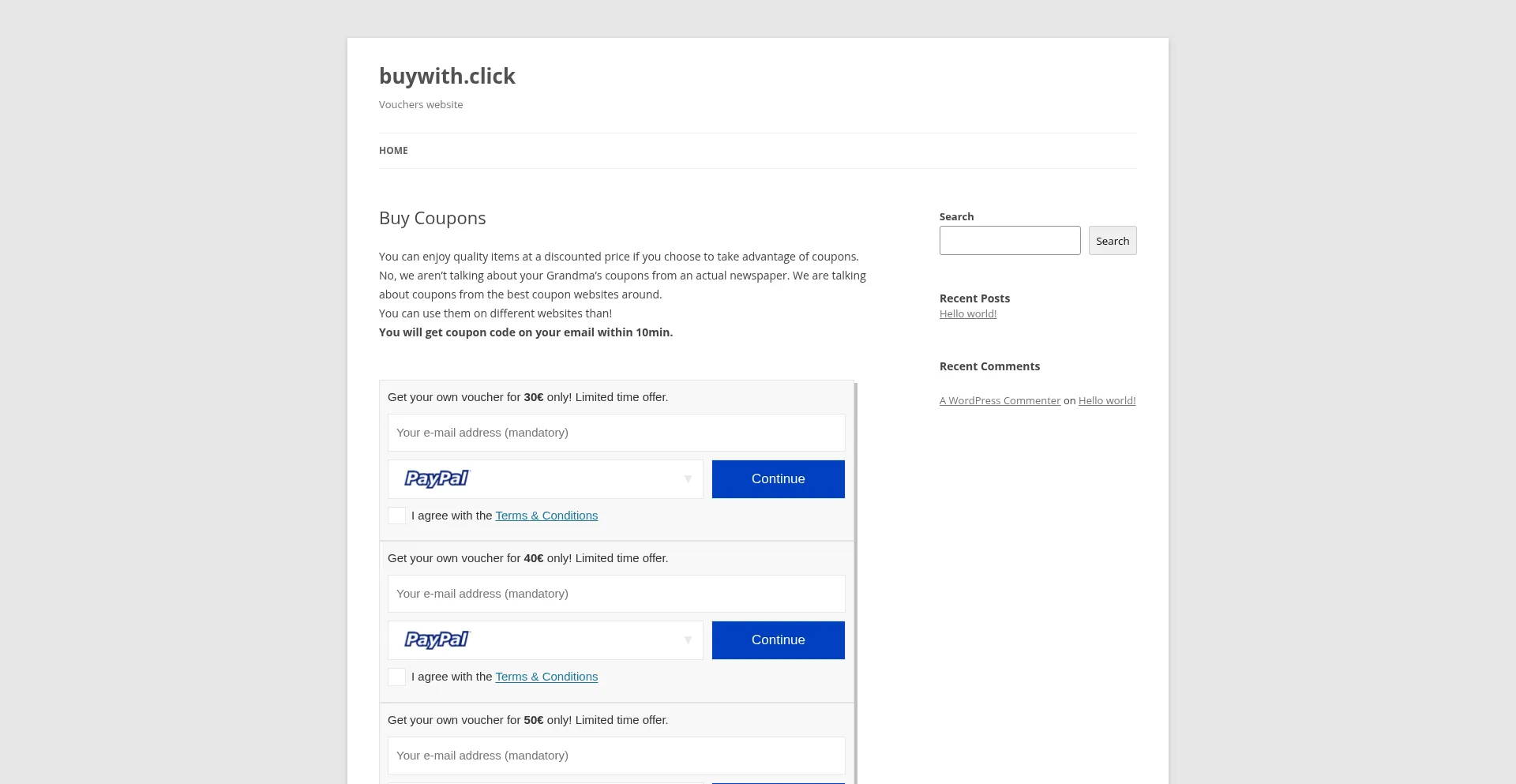Viewport: 1516px width, 784px height.
Task: Open the HOME menu item
Action: click(393, 151)
